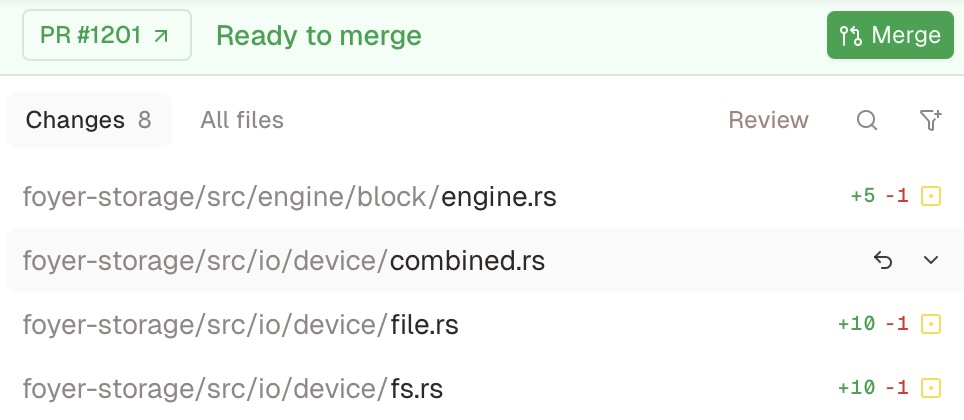Click the yellow modified-status icon for engine.rs

pyautogui.click(x=931, y=197)
